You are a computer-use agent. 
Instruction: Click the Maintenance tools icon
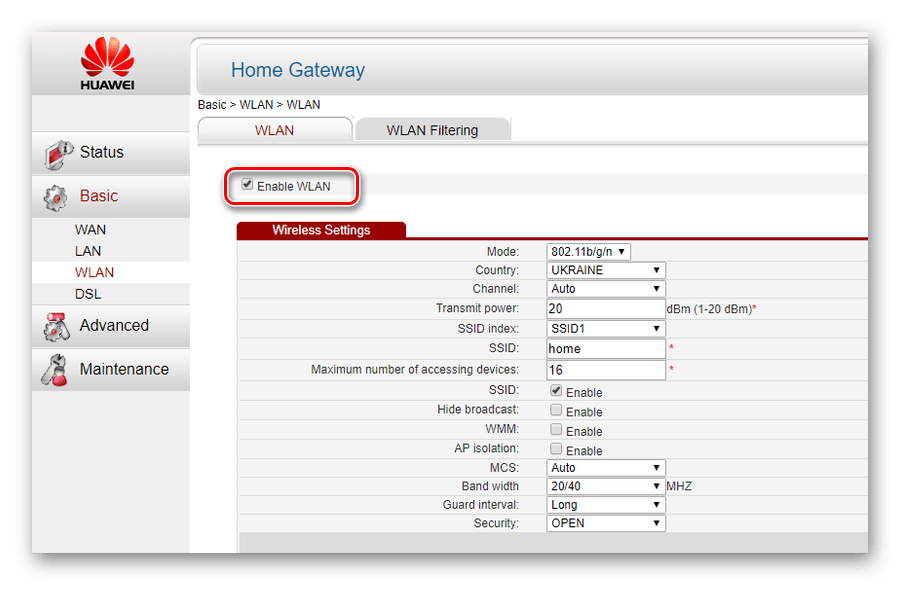coord(55,370)
